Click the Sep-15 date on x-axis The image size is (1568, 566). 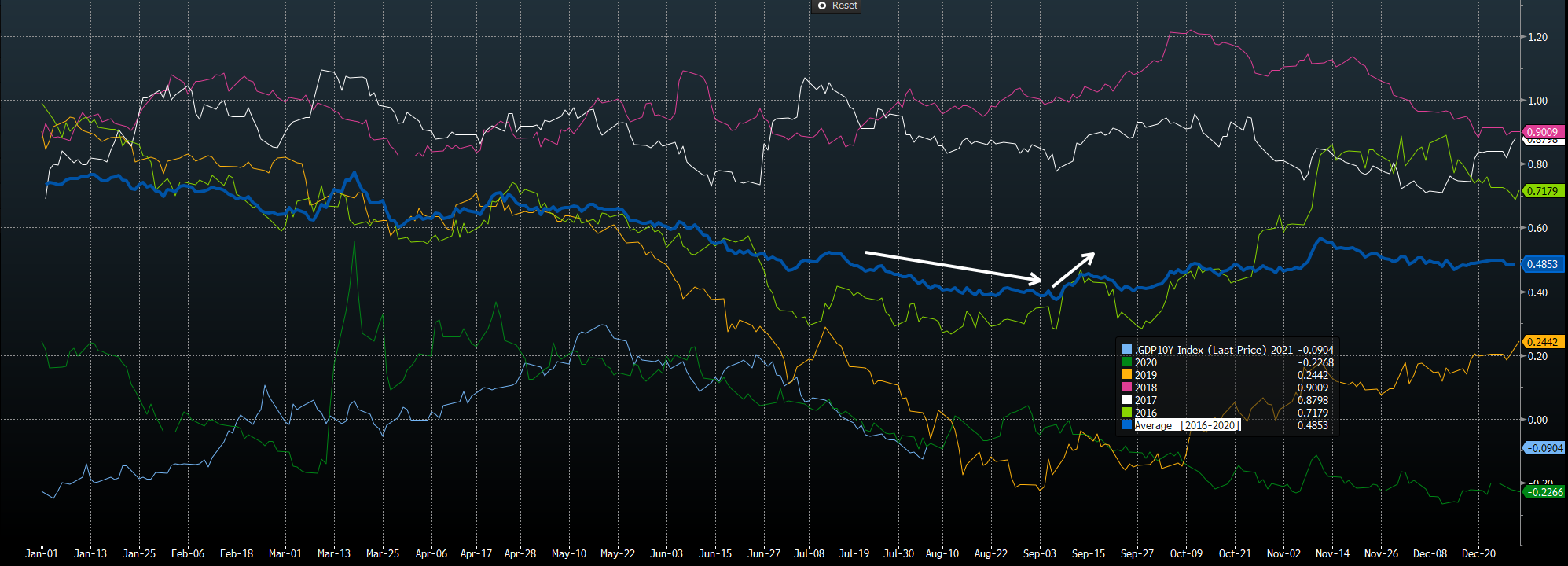pyautogui.click(x=1089, y=553)
